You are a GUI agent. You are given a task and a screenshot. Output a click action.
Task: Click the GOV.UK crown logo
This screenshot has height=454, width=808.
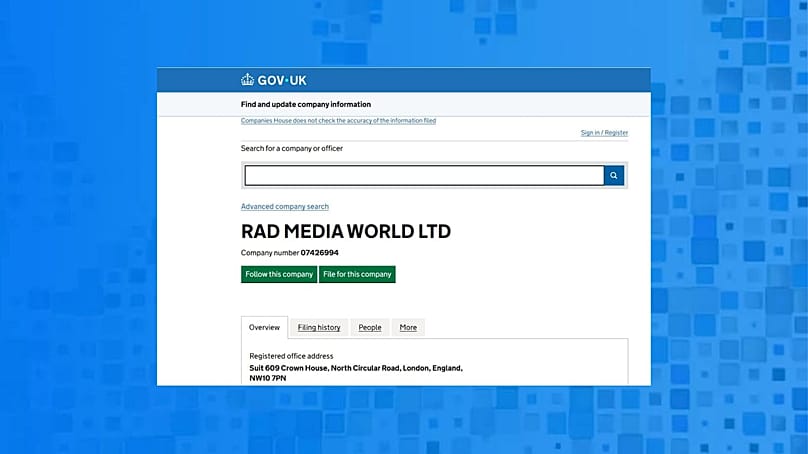274,80
